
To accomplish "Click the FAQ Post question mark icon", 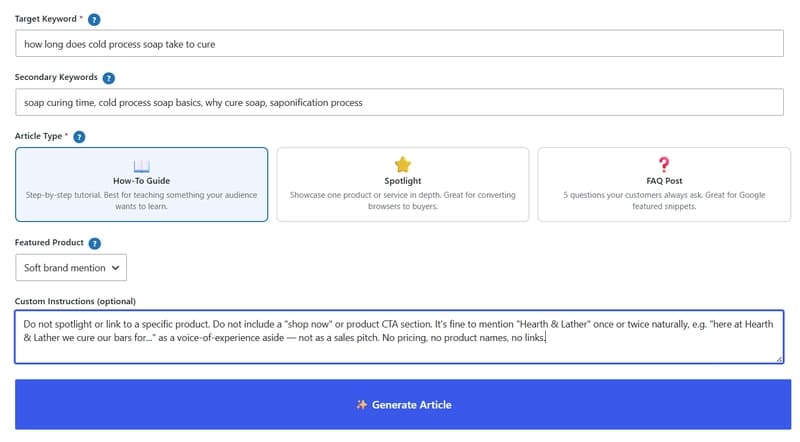I will (x=664, y=164).
